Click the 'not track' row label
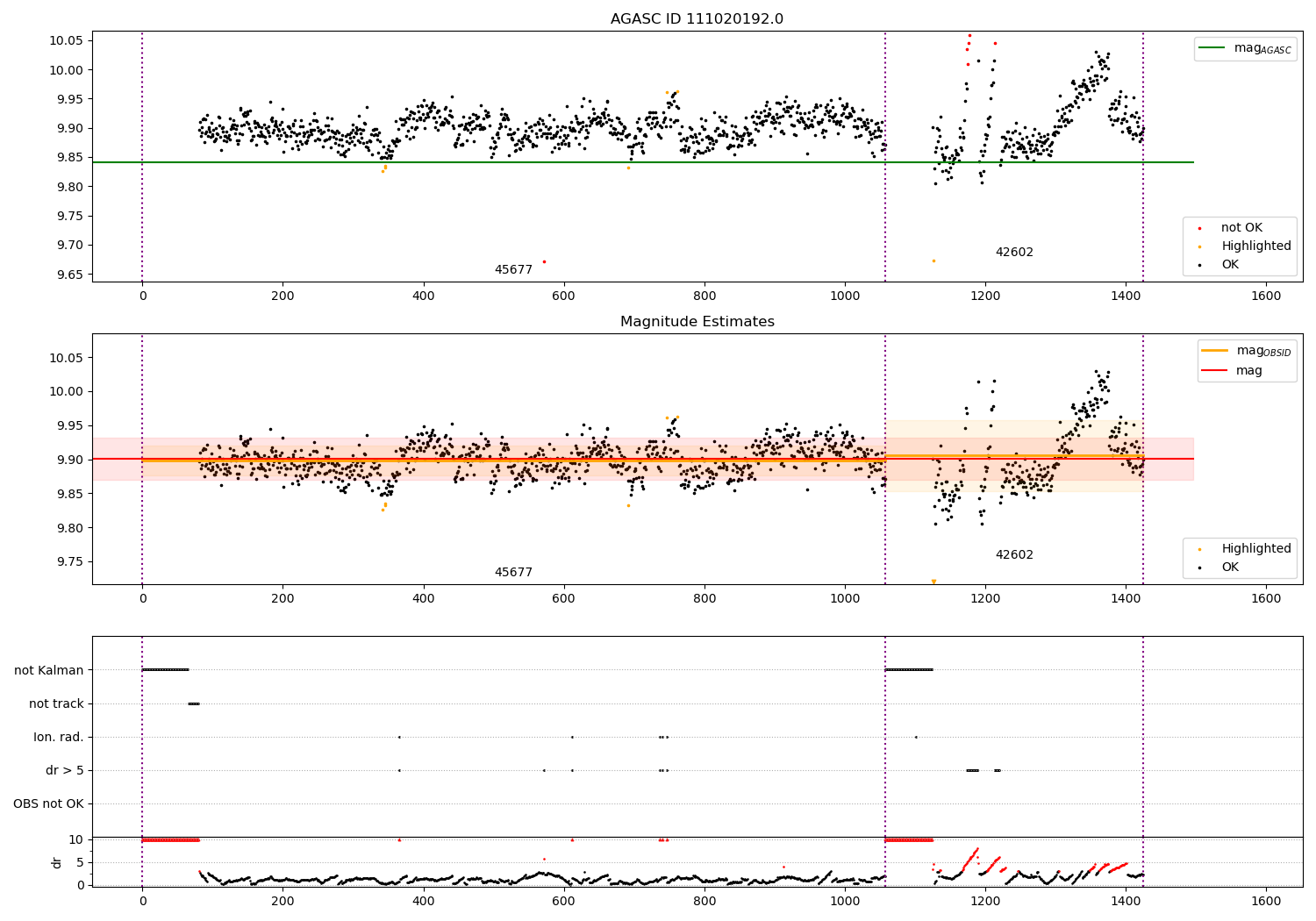The height and width of the screenshot is (921, 1316). click(x=56, y=703)
